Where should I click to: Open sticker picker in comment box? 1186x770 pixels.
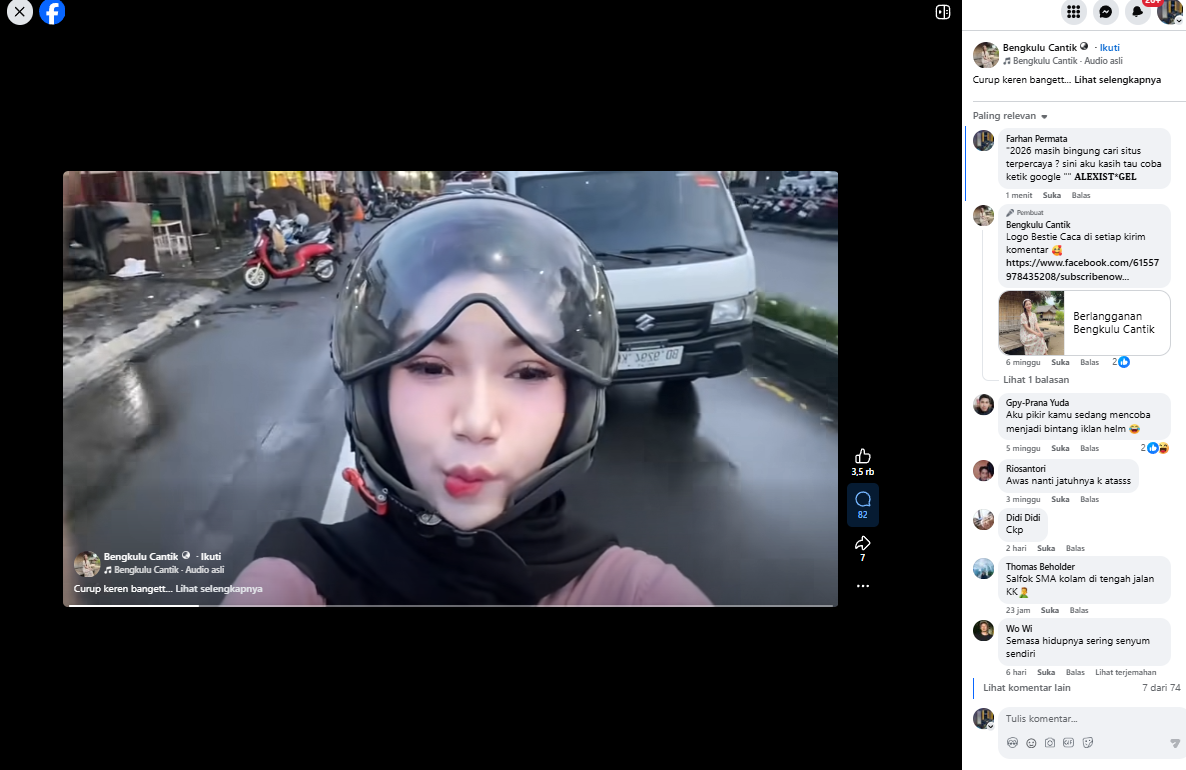(1088, 743)
